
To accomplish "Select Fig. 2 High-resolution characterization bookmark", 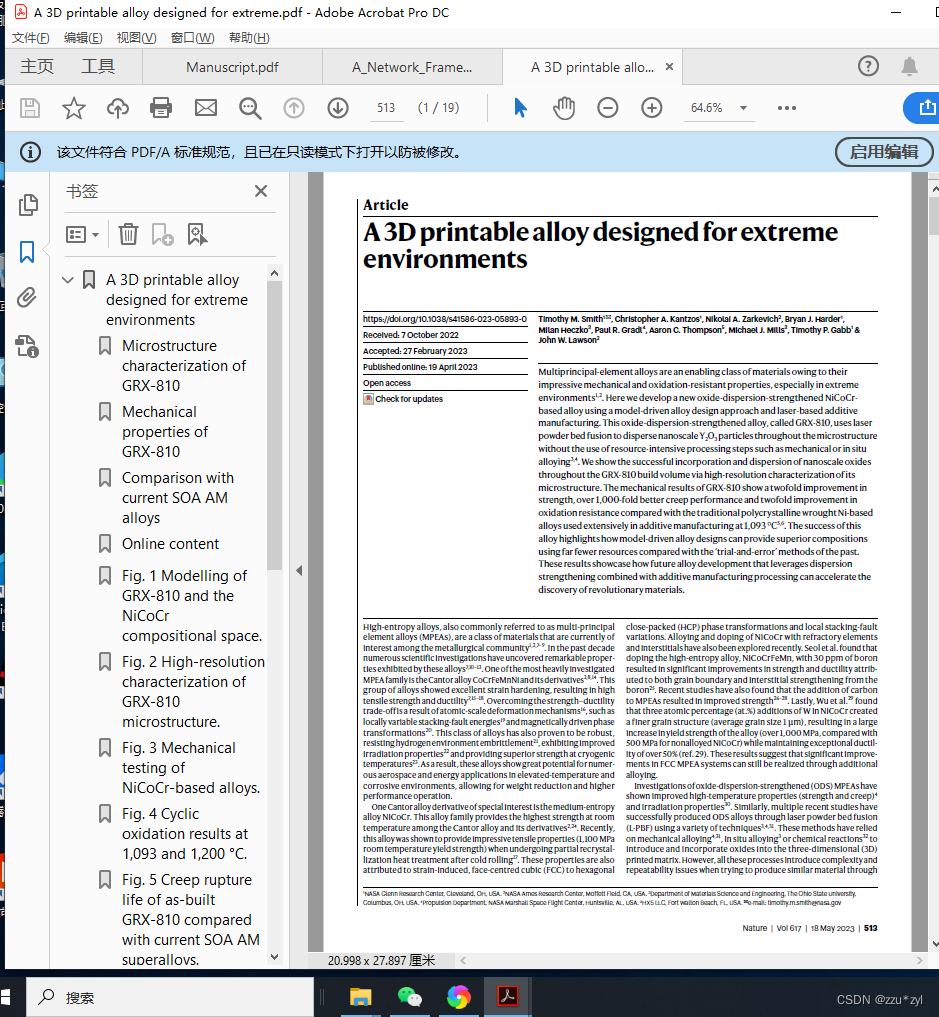I will [193, 692].
